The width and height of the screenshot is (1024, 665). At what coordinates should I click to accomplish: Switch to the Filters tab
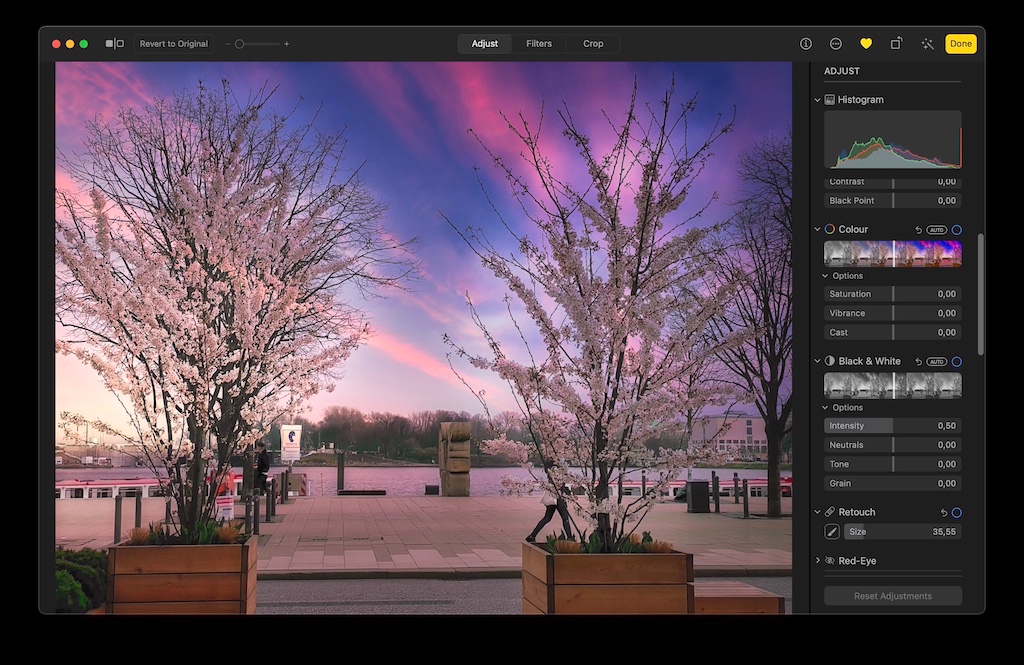tap(539, 44)
